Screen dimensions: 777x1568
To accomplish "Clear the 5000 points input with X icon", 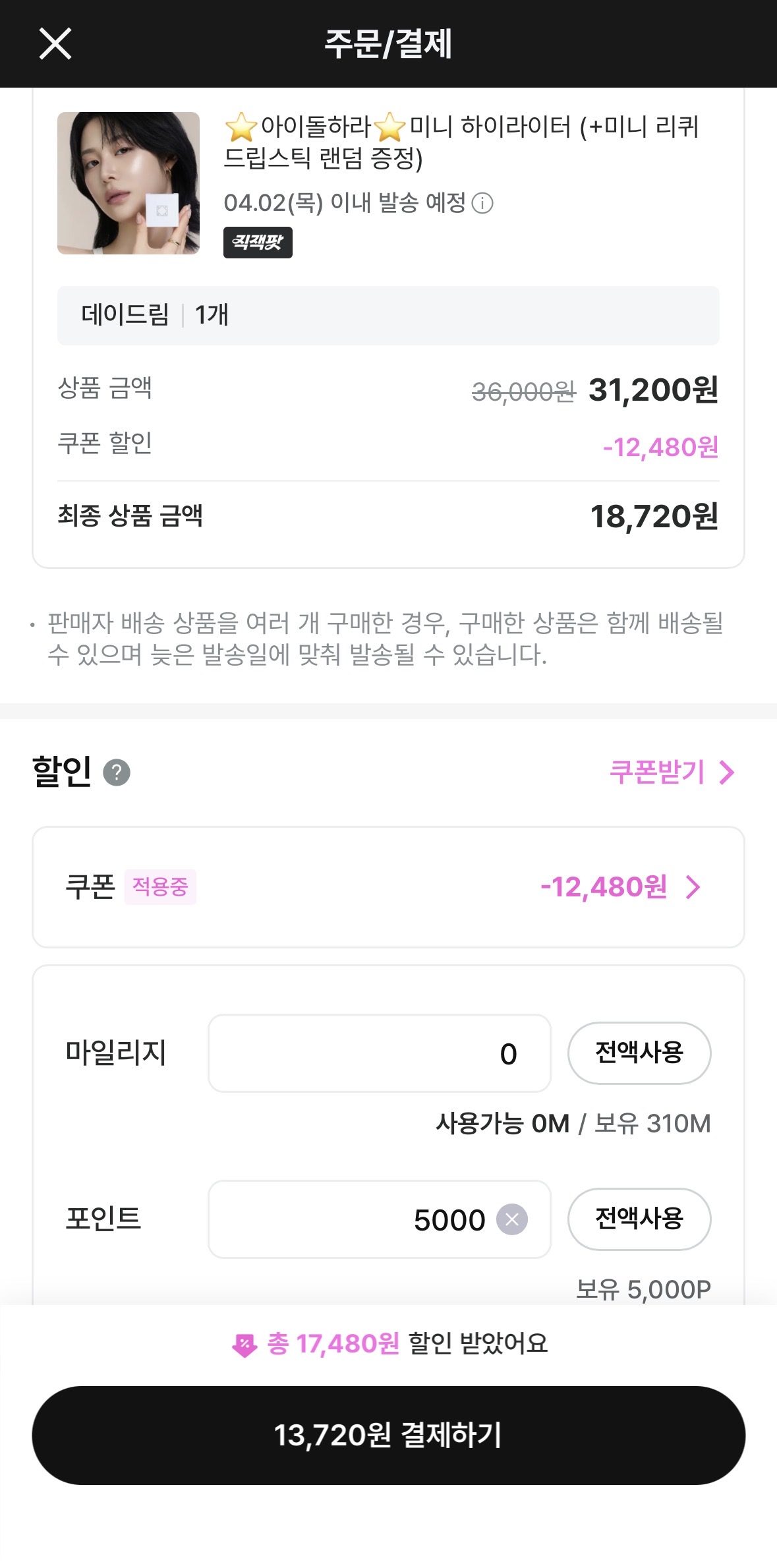I will pyautogui.click(x=512, y=1219).
